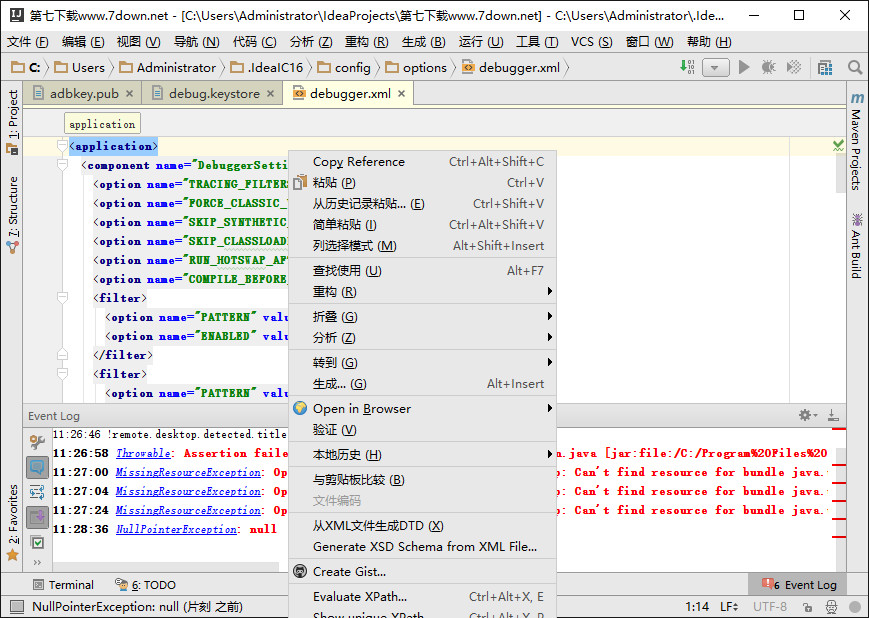Open the Terminal tool window button

pyautogui.click(x=64, y=585)
